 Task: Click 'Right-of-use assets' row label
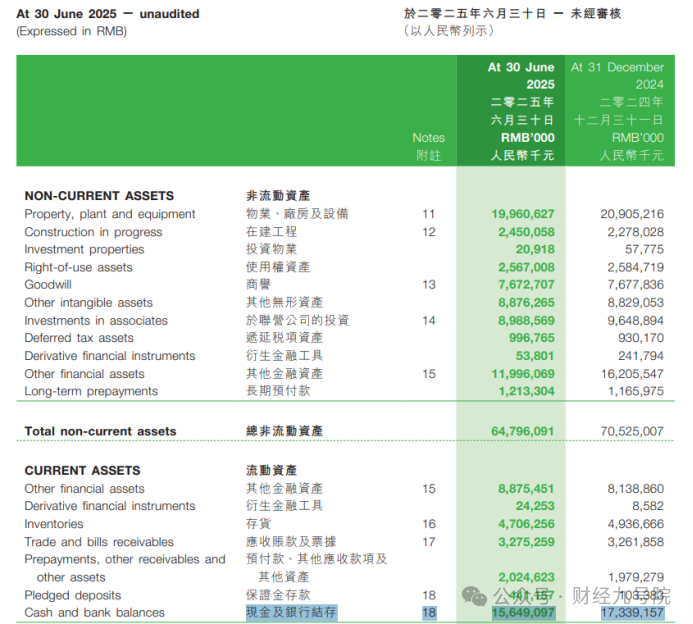click(78, 267)
